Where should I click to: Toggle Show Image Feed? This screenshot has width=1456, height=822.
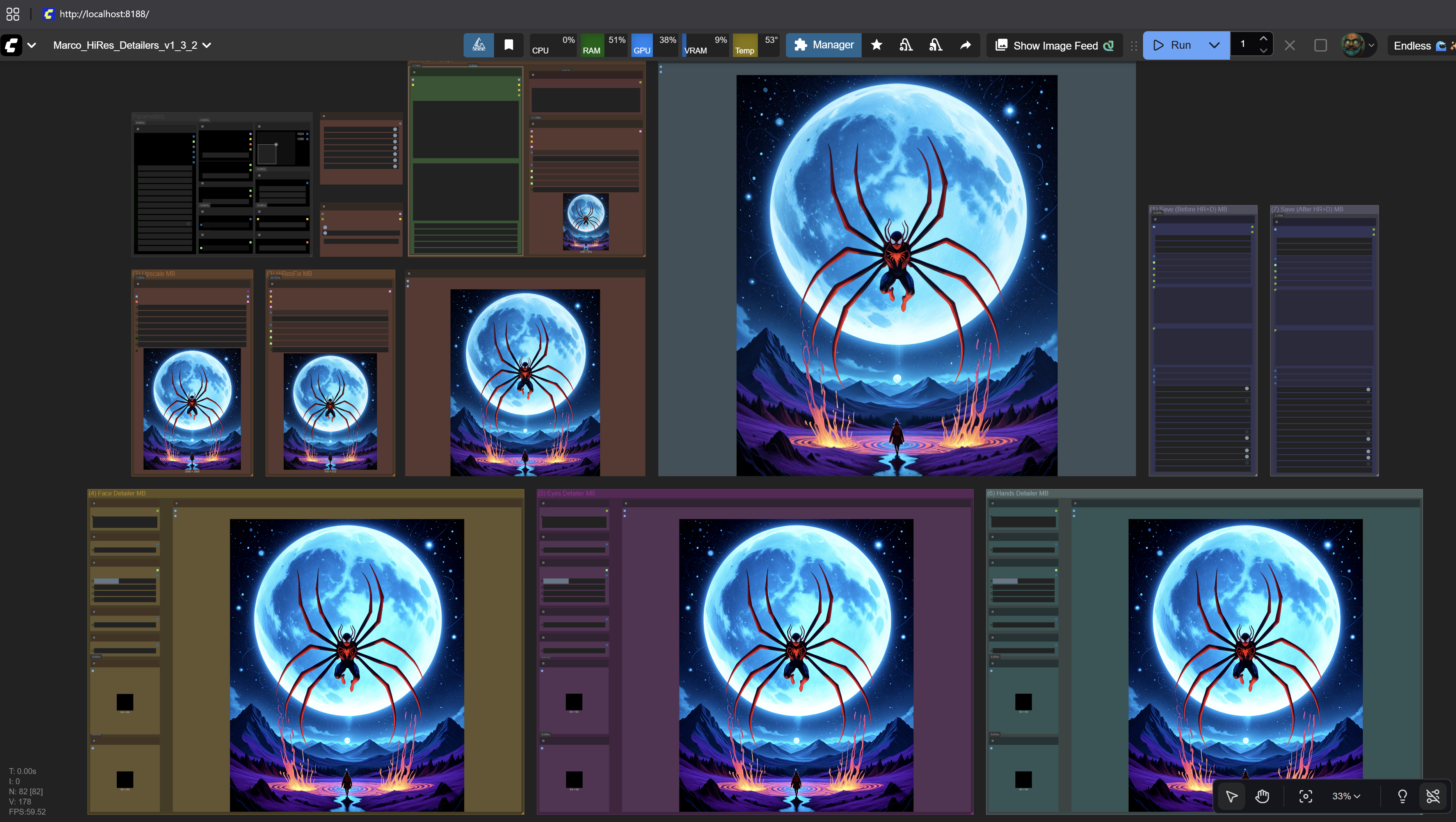(1054, 45)
